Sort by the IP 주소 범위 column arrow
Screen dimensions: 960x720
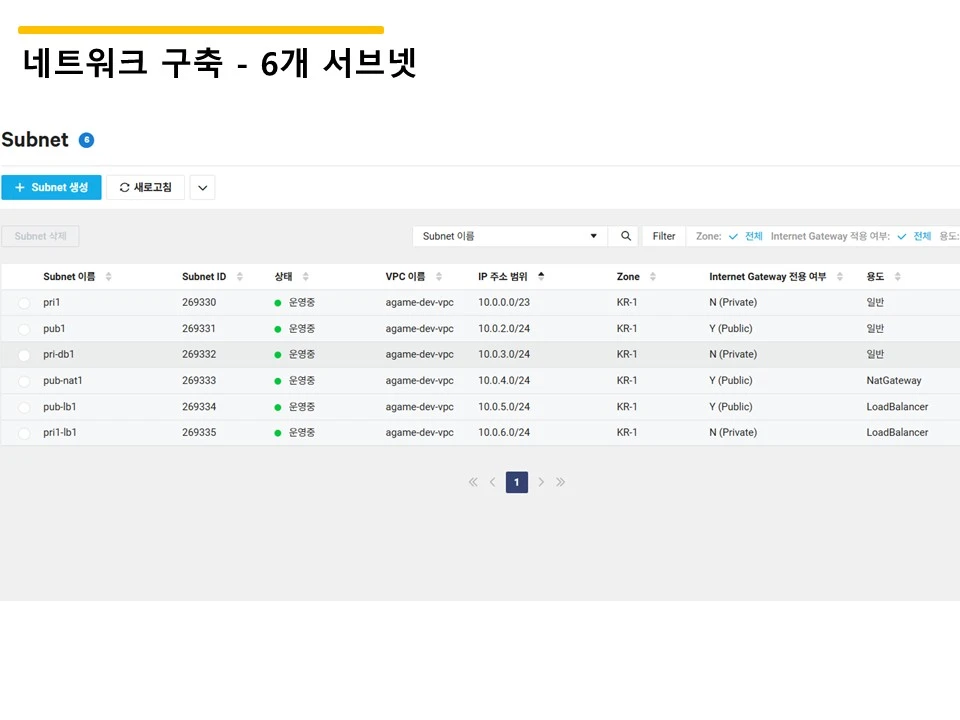point(540,276)
